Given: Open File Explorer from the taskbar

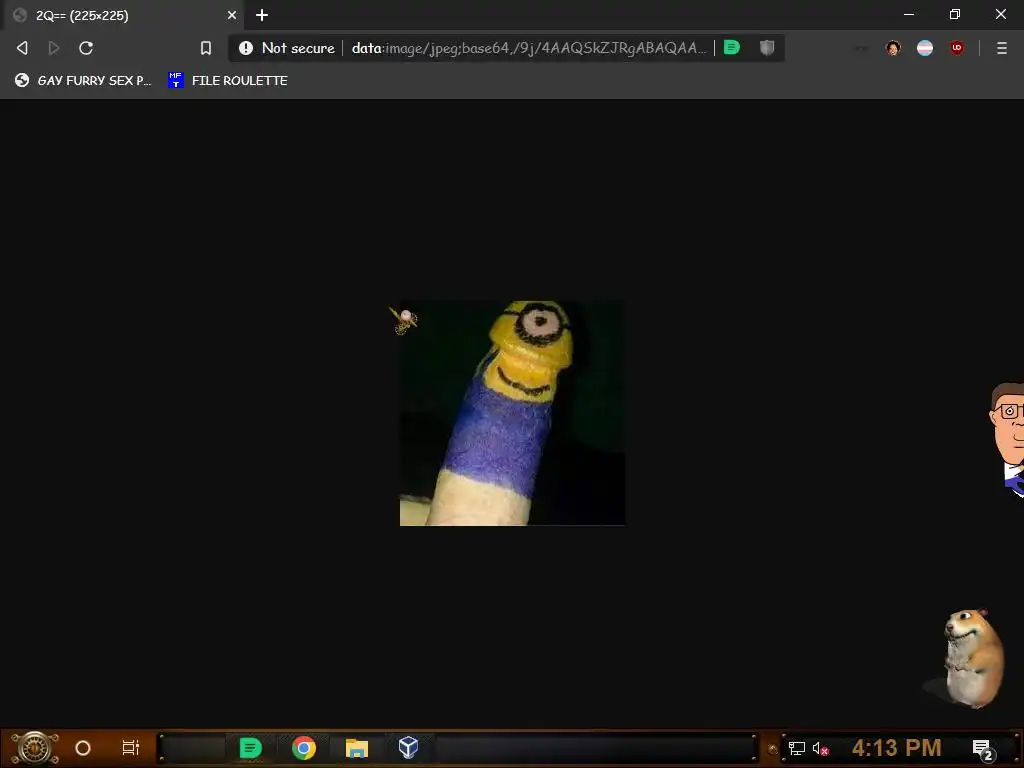Looking at the screenshot, I should pos(357,748).
